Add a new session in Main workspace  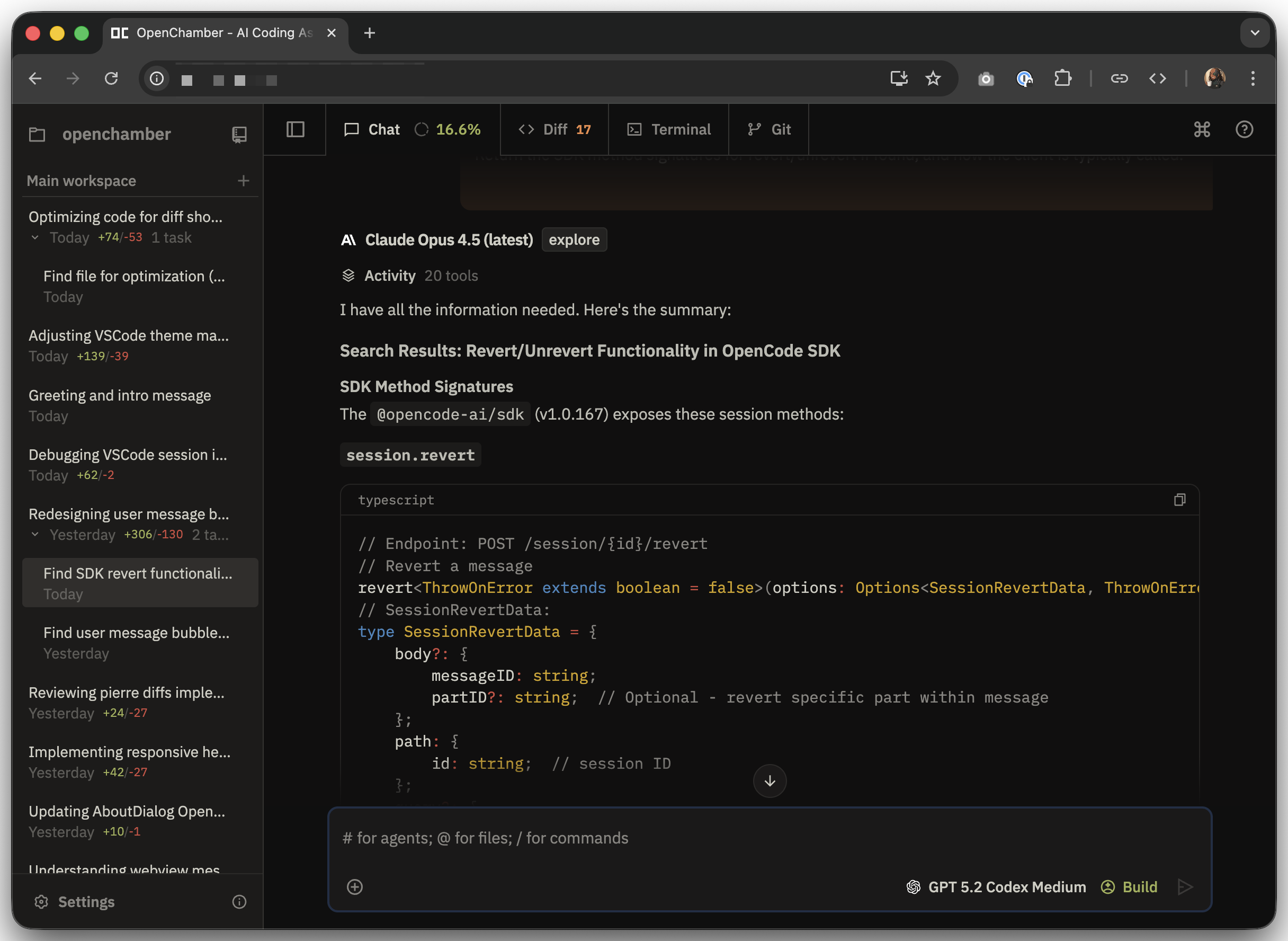click(x=244, y=181)
